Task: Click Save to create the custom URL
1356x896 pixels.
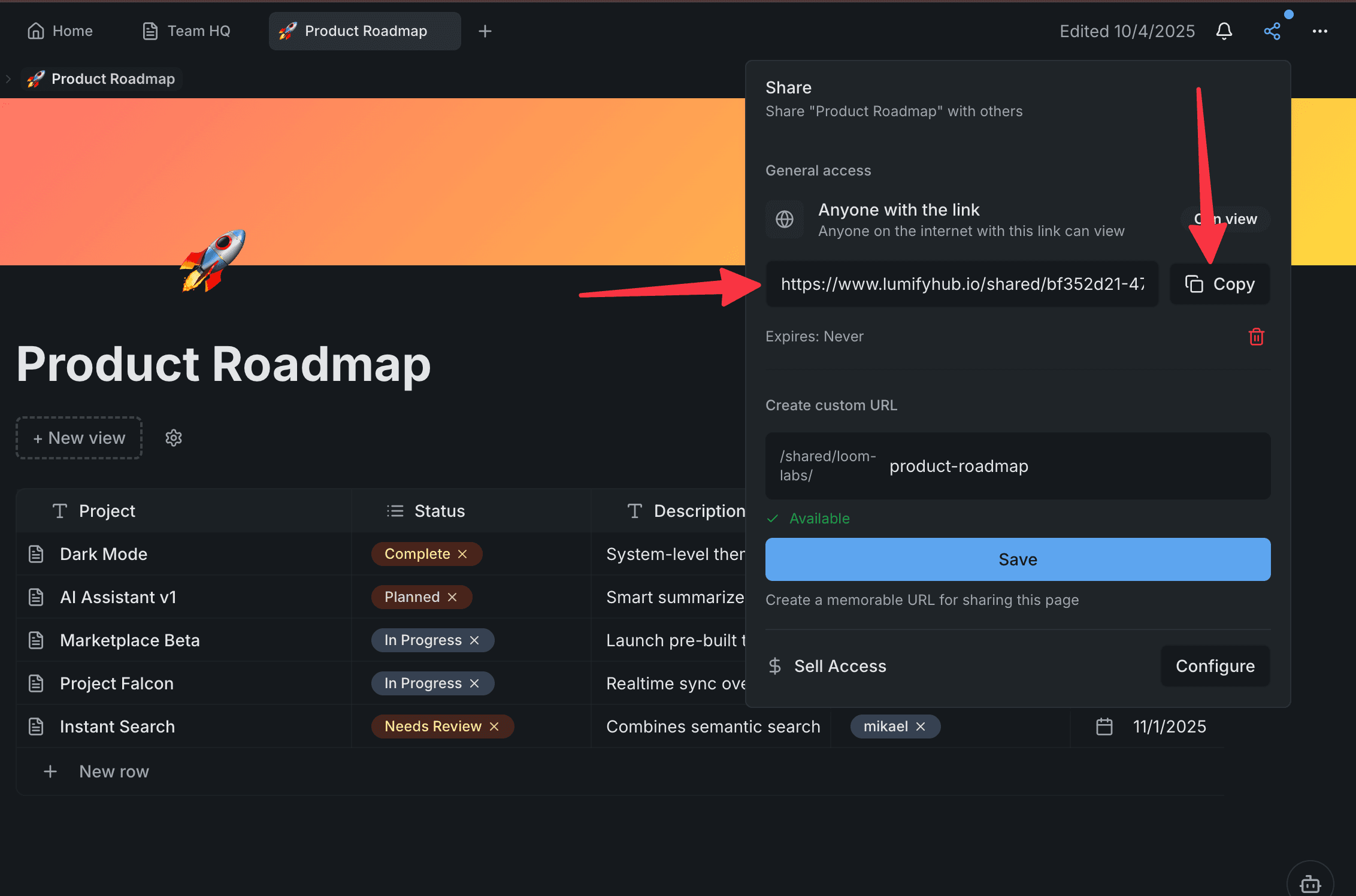Action: click(1017, 559)
